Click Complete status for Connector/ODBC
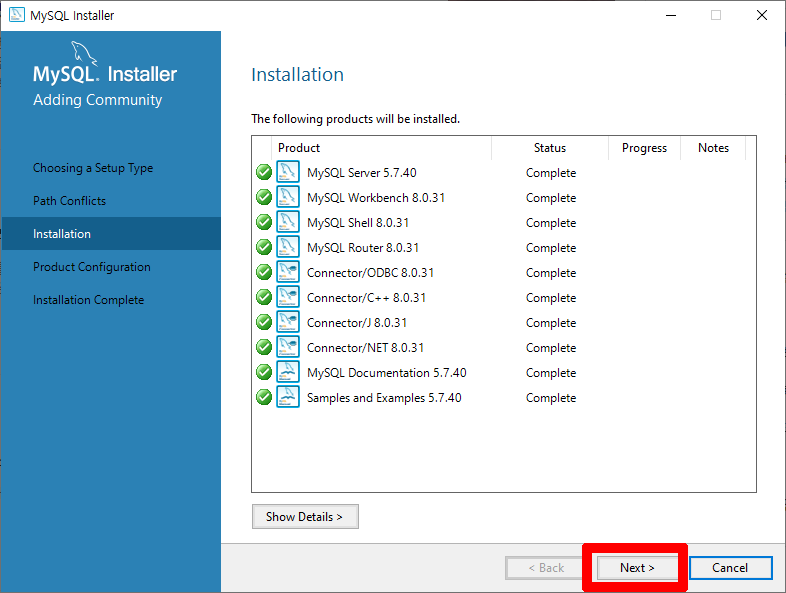This screenshot has width=786, height=593. tap(551, 274)
